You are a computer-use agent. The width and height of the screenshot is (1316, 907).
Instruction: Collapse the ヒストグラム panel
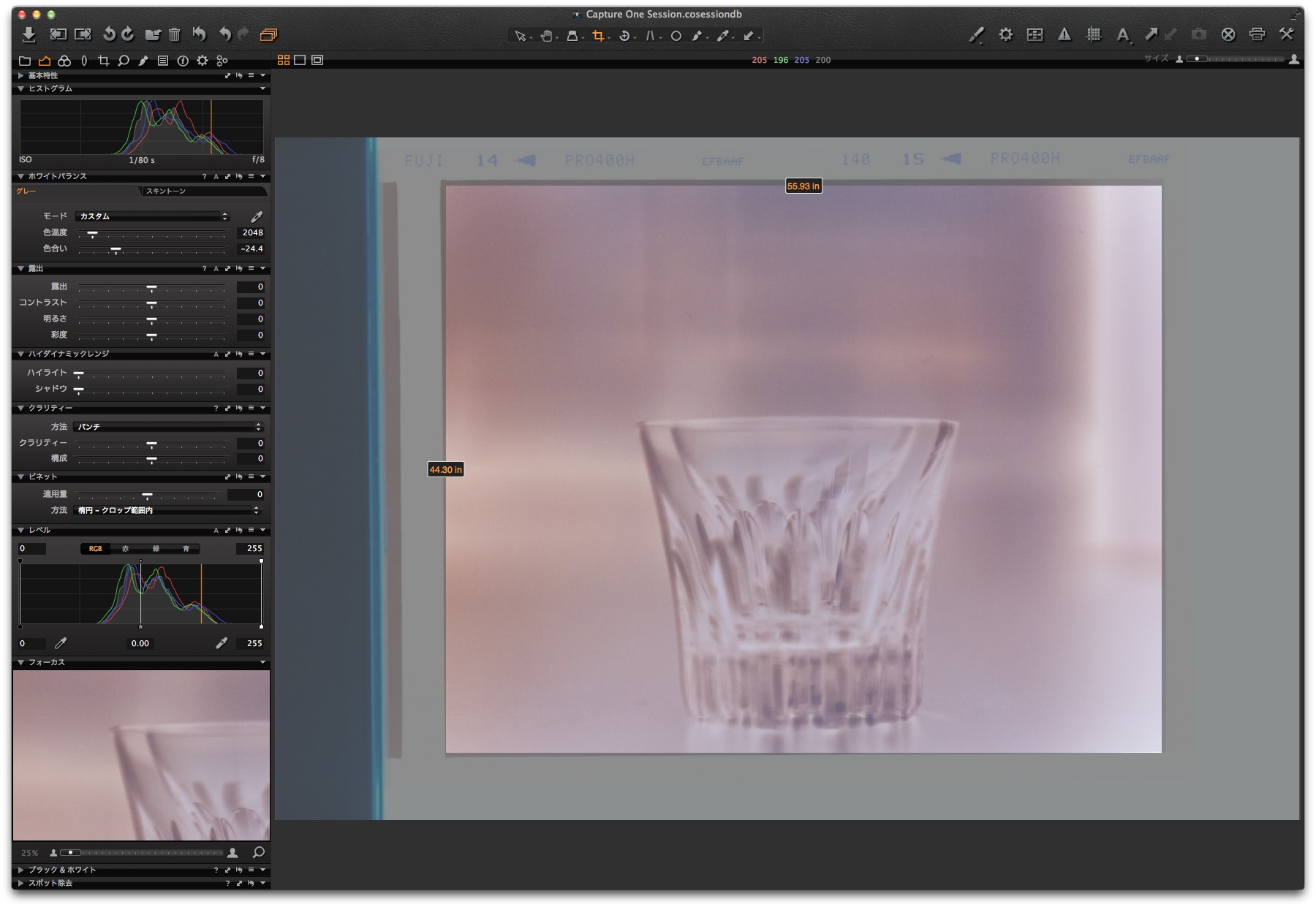tap(21, 88)
